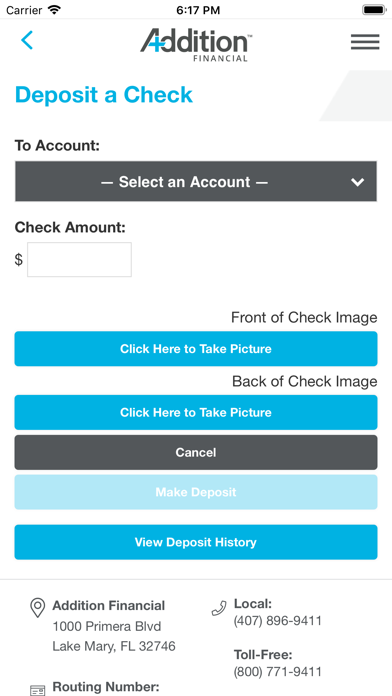Screen dimensions: 392x696
Task: Open the Select an Account dropdown
Action: (196, 182)
